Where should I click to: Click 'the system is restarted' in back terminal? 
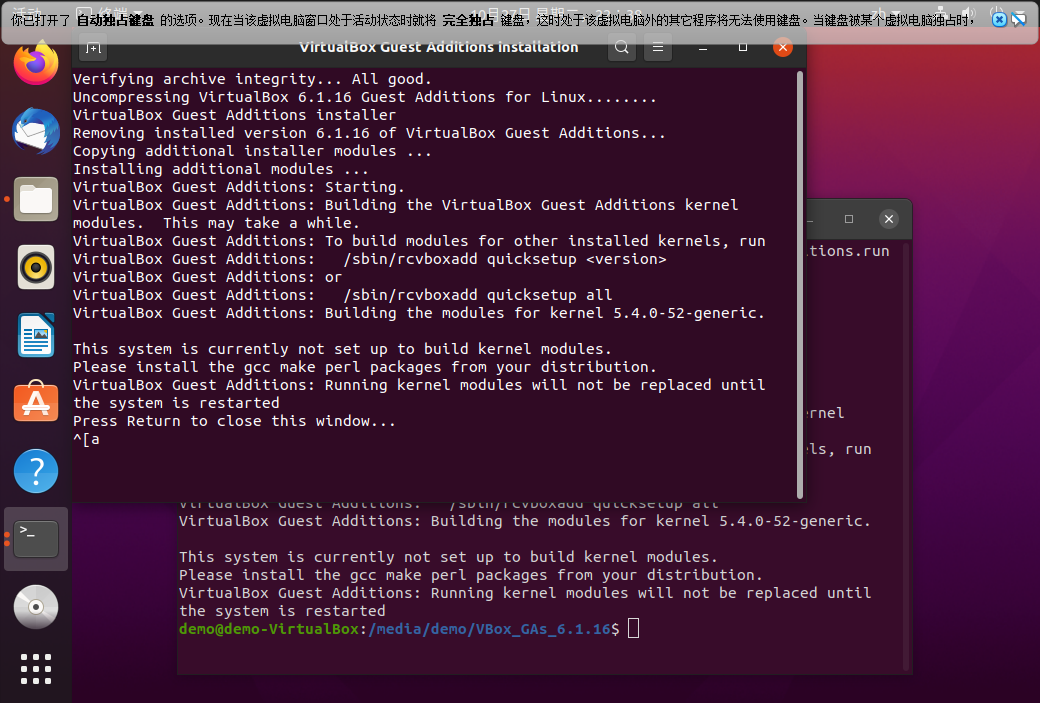pos(282,611)
